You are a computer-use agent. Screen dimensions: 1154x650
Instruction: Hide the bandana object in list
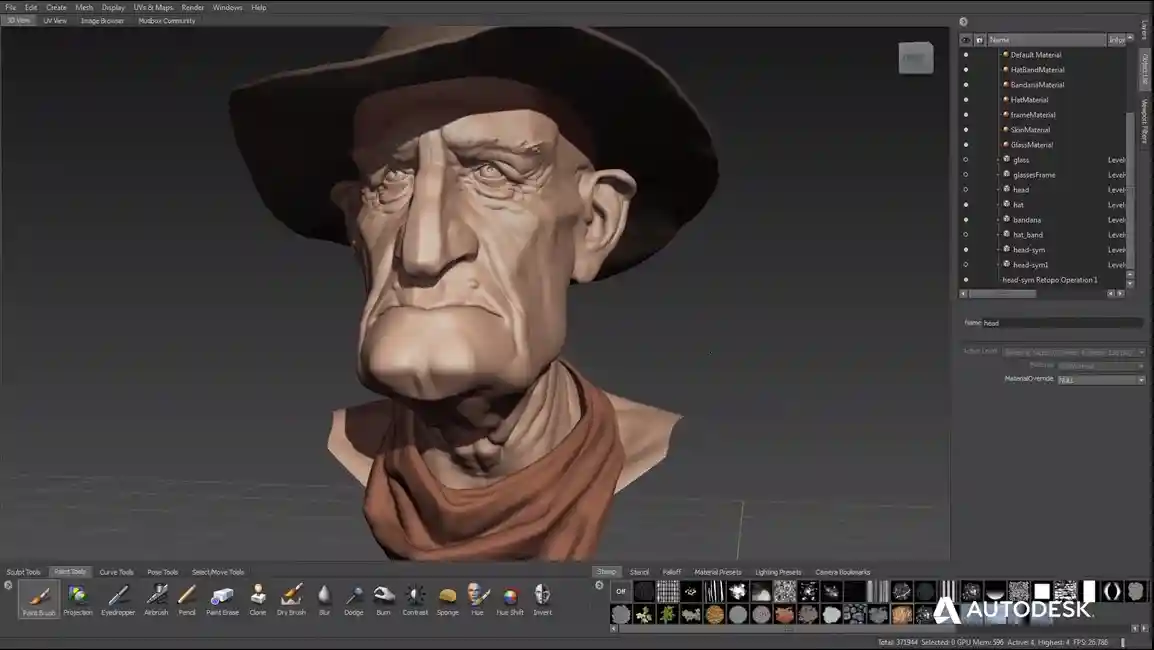[x=965, y=220]
